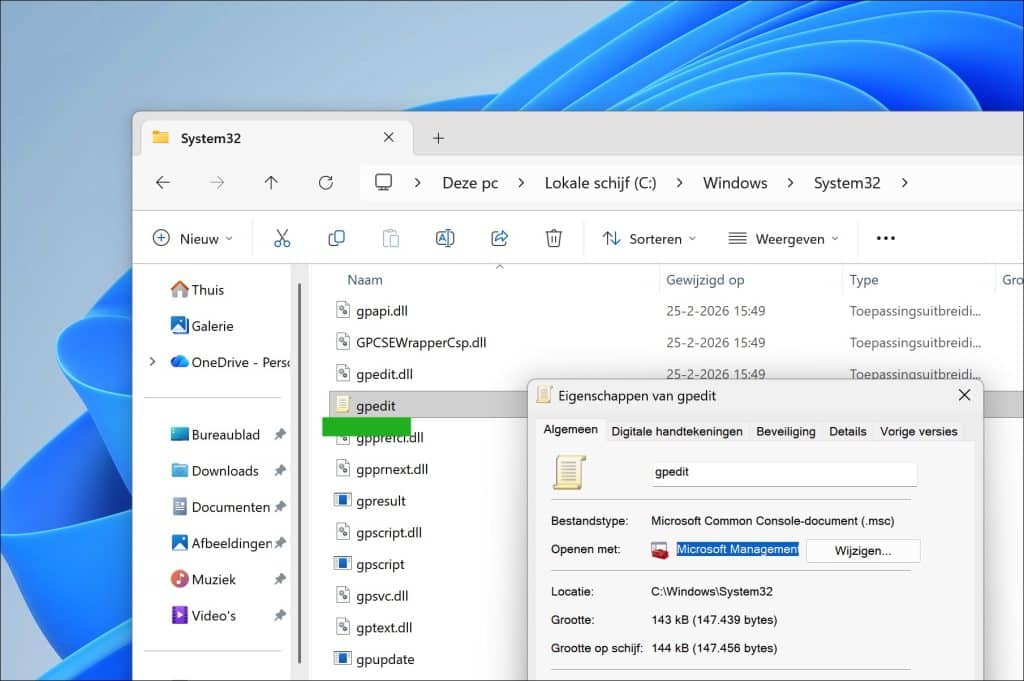This screenshot has width=1024, height=681.
Task: Open the Weergeven dropdown
Action: click(783, 239)
